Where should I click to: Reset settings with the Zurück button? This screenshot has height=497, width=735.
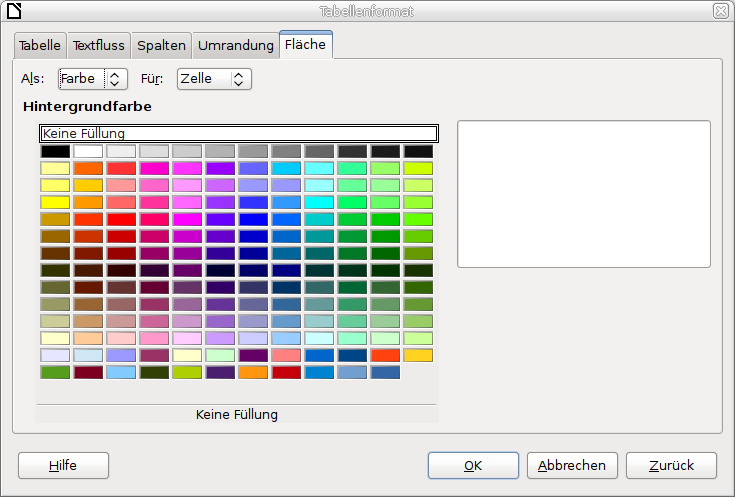[x=671, y=466]
